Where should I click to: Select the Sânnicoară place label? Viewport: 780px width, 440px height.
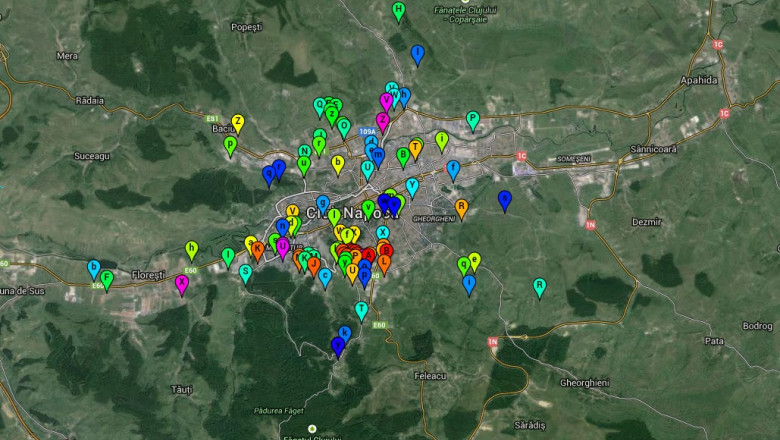click(653, 149)
